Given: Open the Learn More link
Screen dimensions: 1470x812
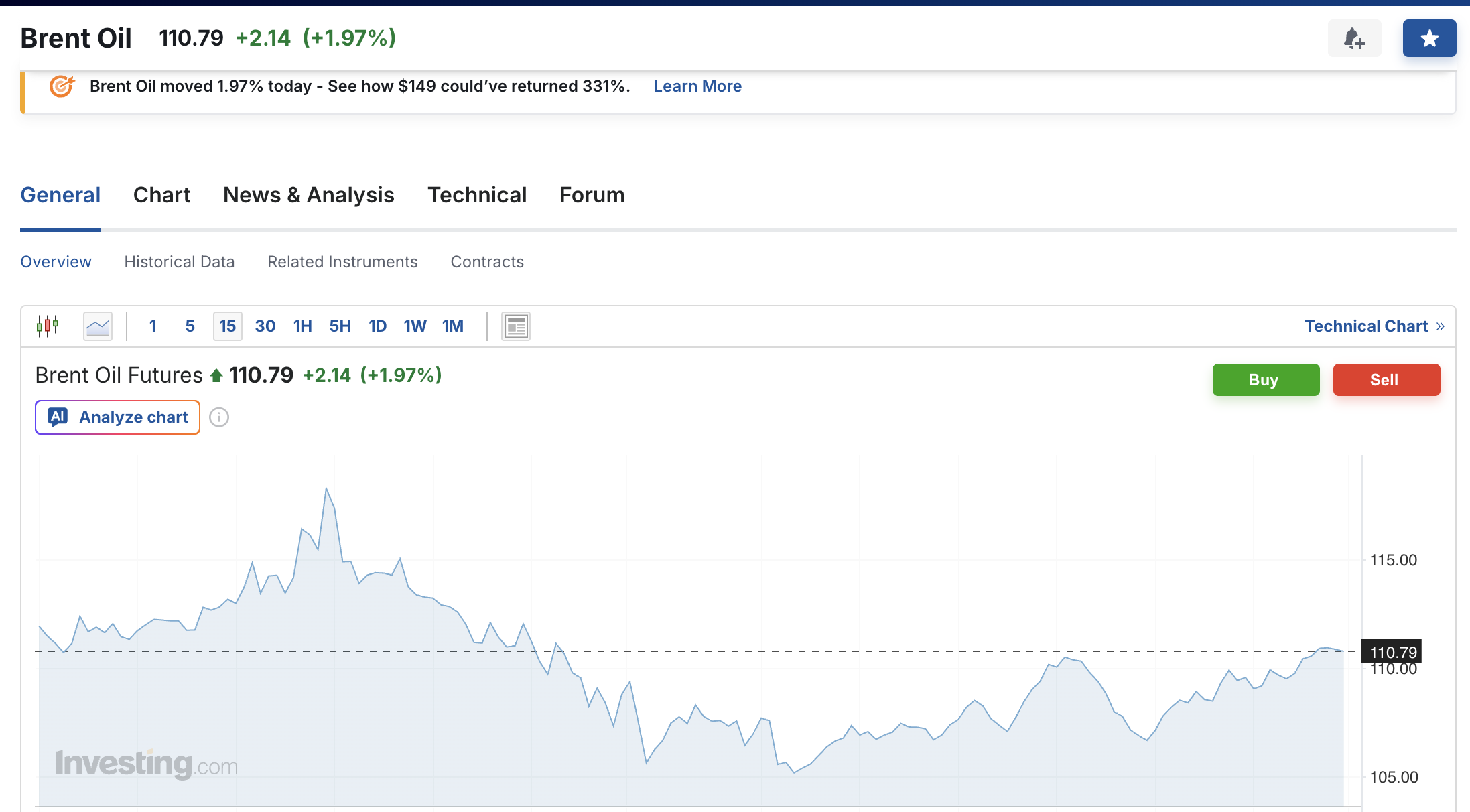Looking at the screenshot, I should [x=697, y=86].
